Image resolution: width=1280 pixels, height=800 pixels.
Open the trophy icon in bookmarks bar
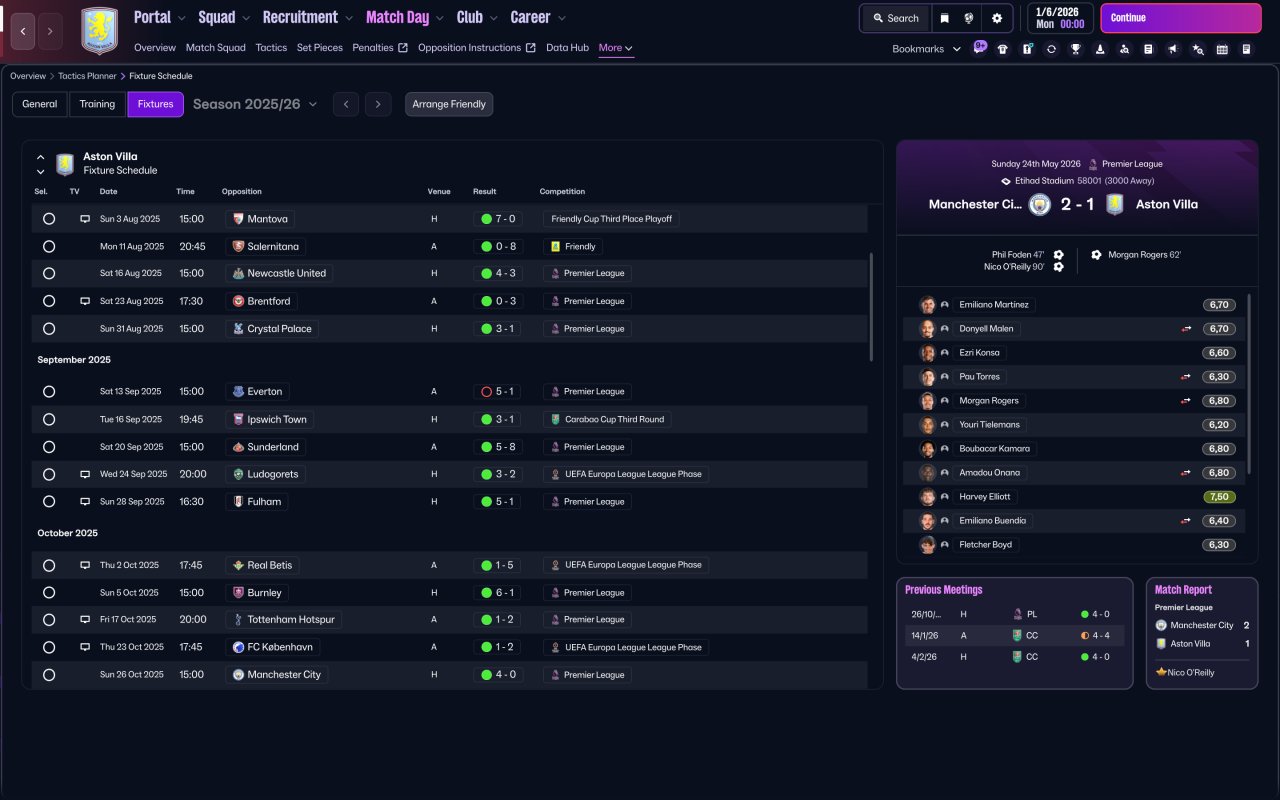click(1075, 49)
